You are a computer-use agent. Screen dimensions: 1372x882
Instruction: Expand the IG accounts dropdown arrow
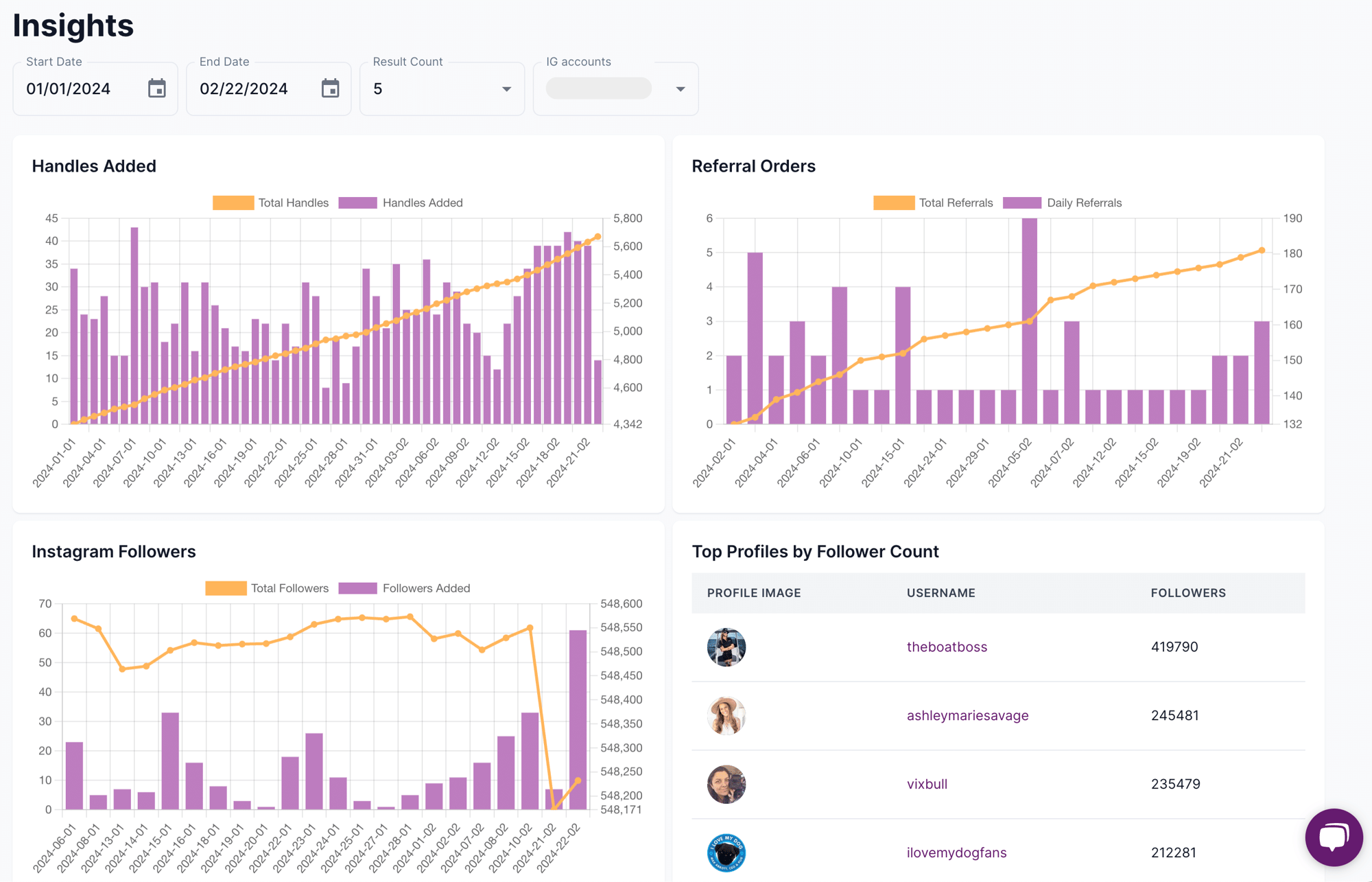(680, 89)
